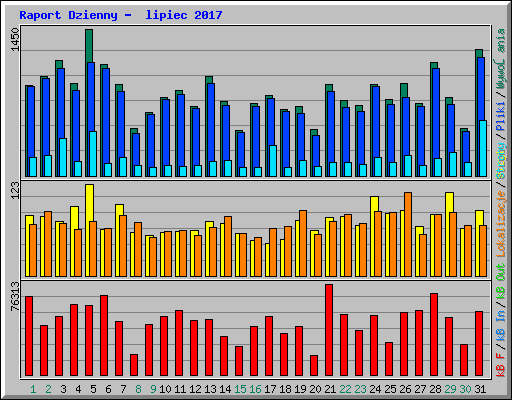Click day label 19 on the x-axis
The image size is (512, 400).
click(300, 389)
